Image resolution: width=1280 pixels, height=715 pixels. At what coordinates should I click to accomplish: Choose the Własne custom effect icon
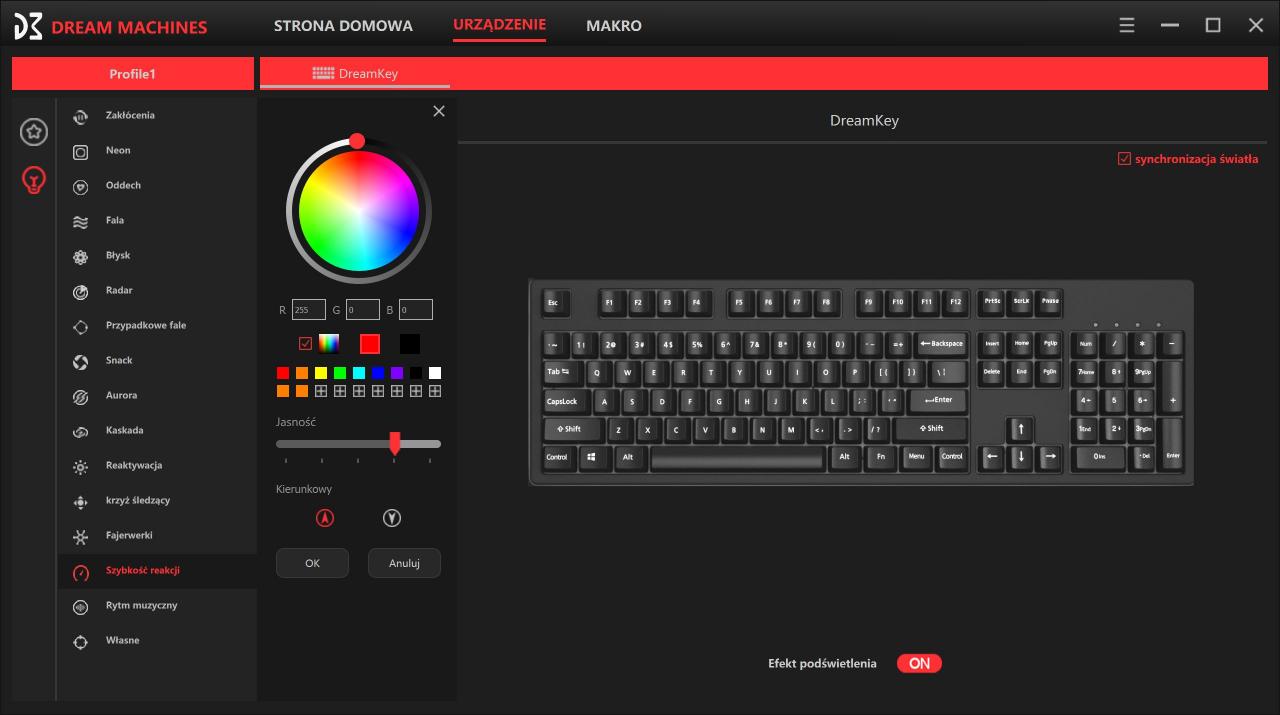point(81,642)
